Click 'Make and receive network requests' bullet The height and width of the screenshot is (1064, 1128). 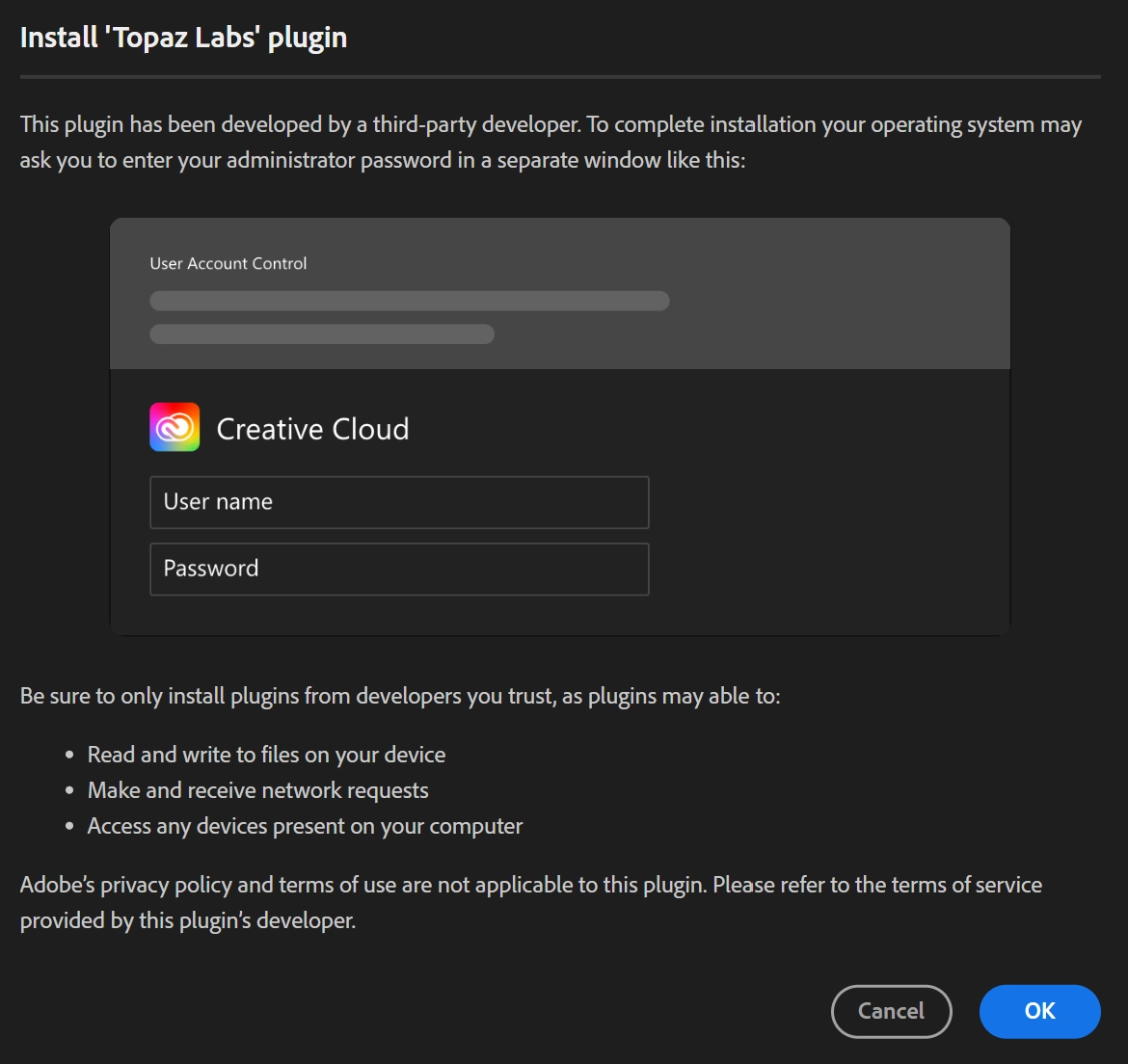click(257, 790)
